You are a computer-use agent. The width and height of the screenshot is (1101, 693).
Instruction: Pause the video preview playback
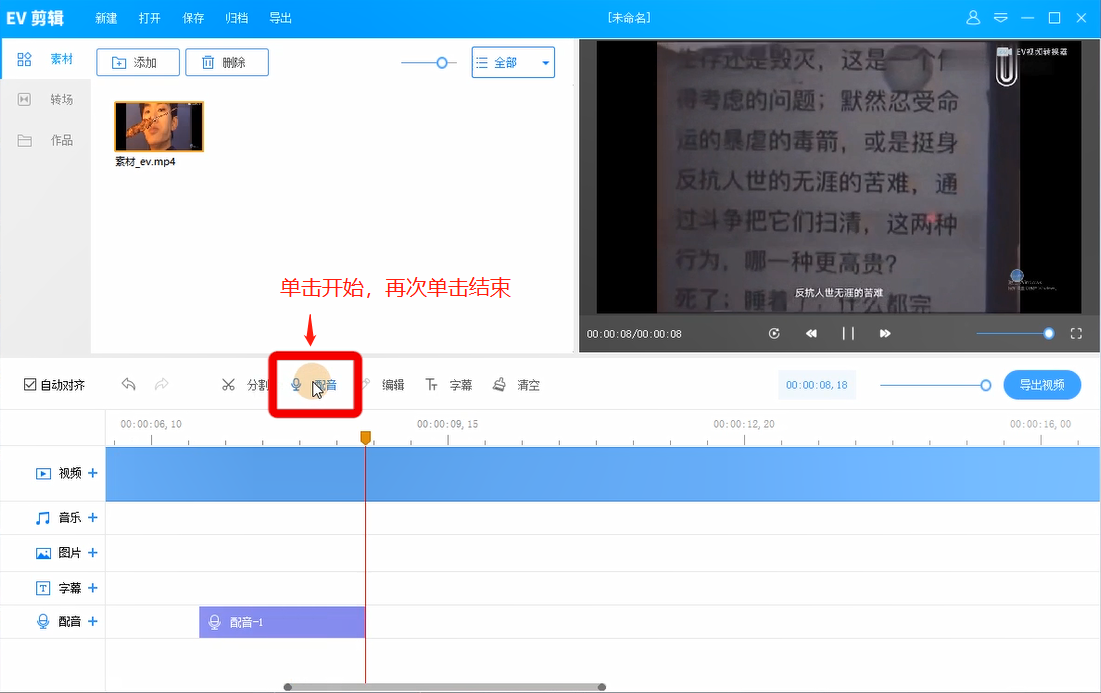pos(848,334)
